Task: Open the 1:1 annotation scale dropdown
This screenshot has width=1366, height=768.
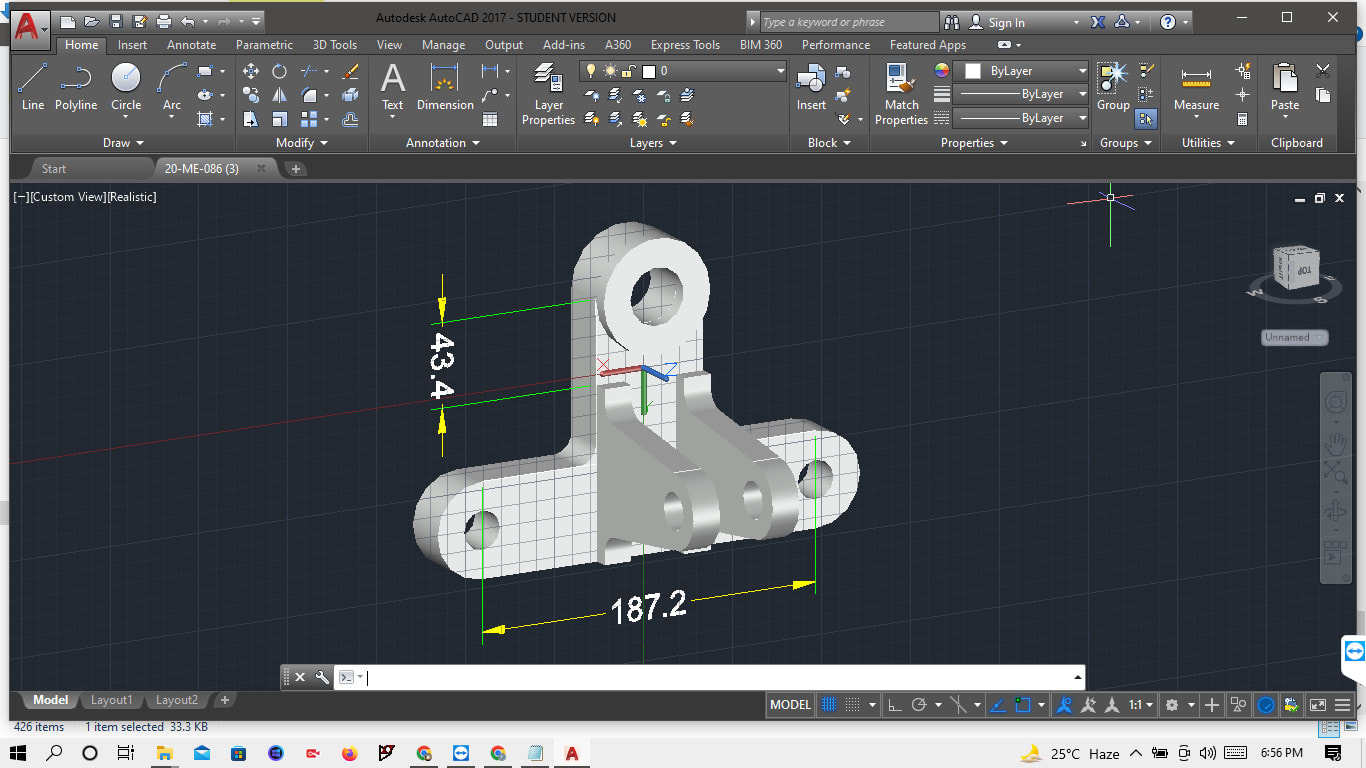Action: point(1138,704)
